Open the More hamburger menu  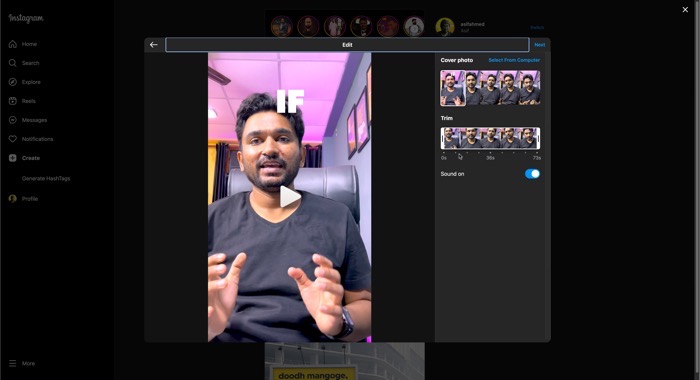pyautogui.click(x=12, y=363)
